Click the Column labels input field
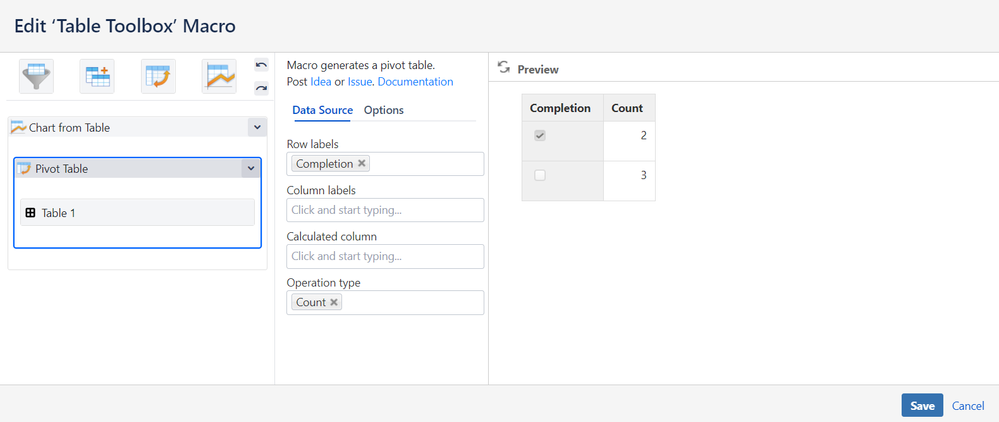This screenshot has height=422, width=999. coord(385,210)
